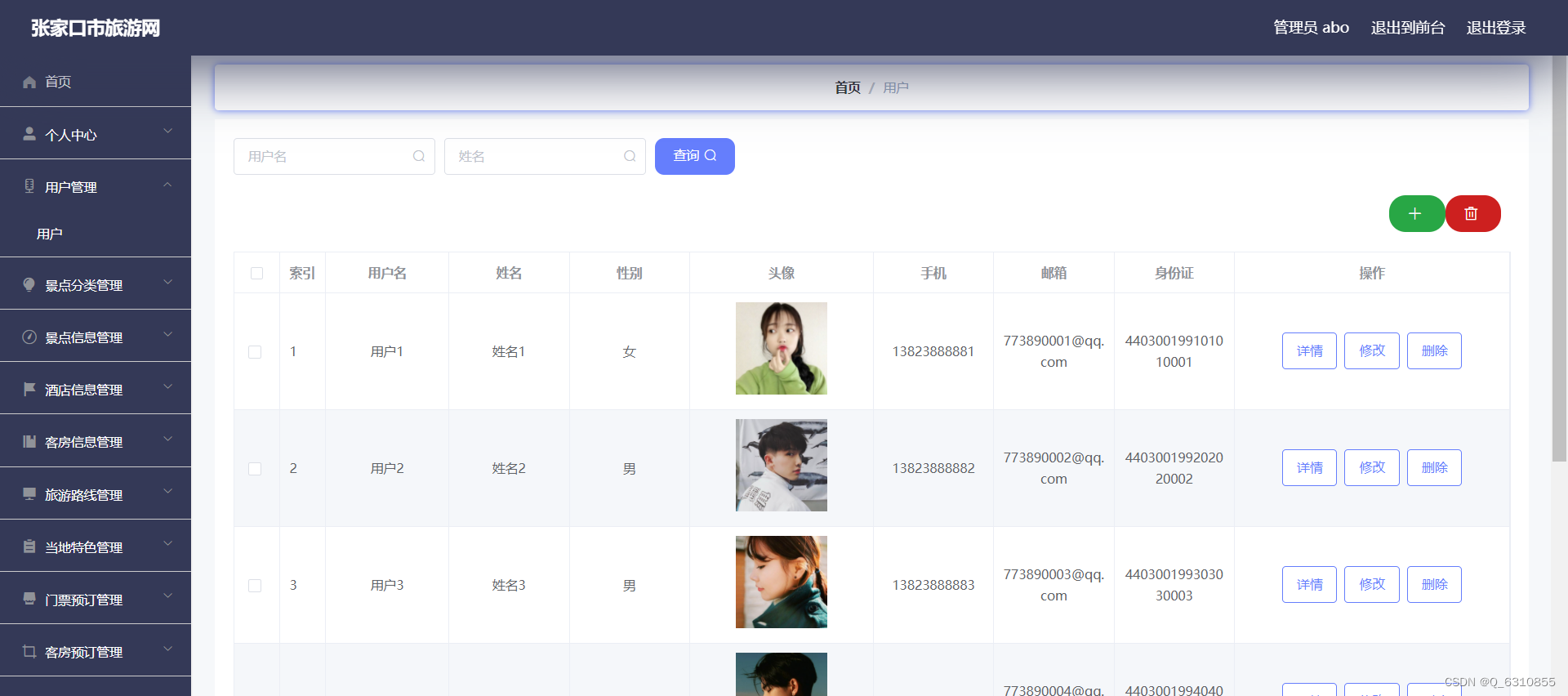
Task: Click 修改 for 用户2
Action: point(1372,467)
